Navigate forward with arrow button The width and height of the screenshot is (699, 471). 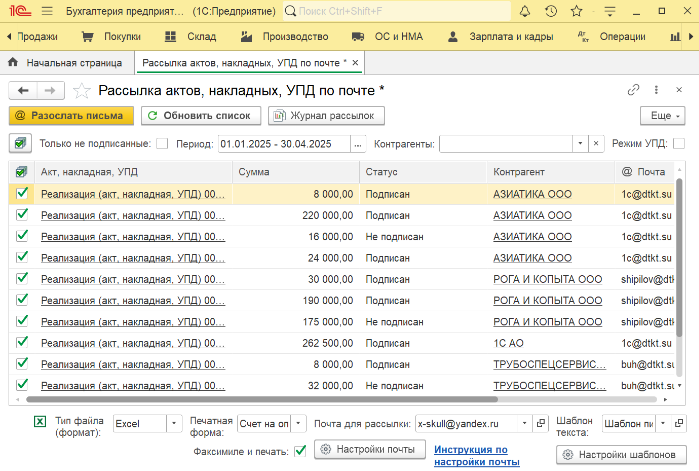pos(50,90)
